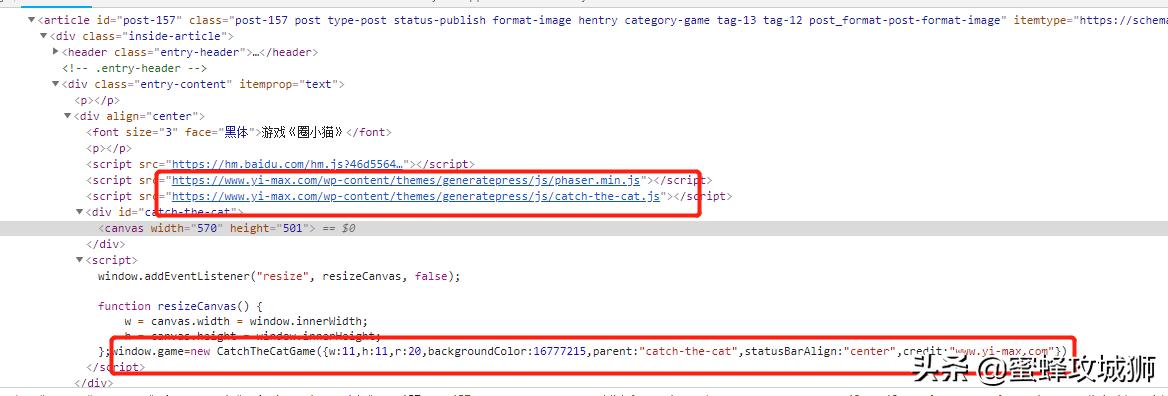The width and height of the screenshot is (1168, 396).
Task: Collapse the div entry-content node
Action: (55, 84)
